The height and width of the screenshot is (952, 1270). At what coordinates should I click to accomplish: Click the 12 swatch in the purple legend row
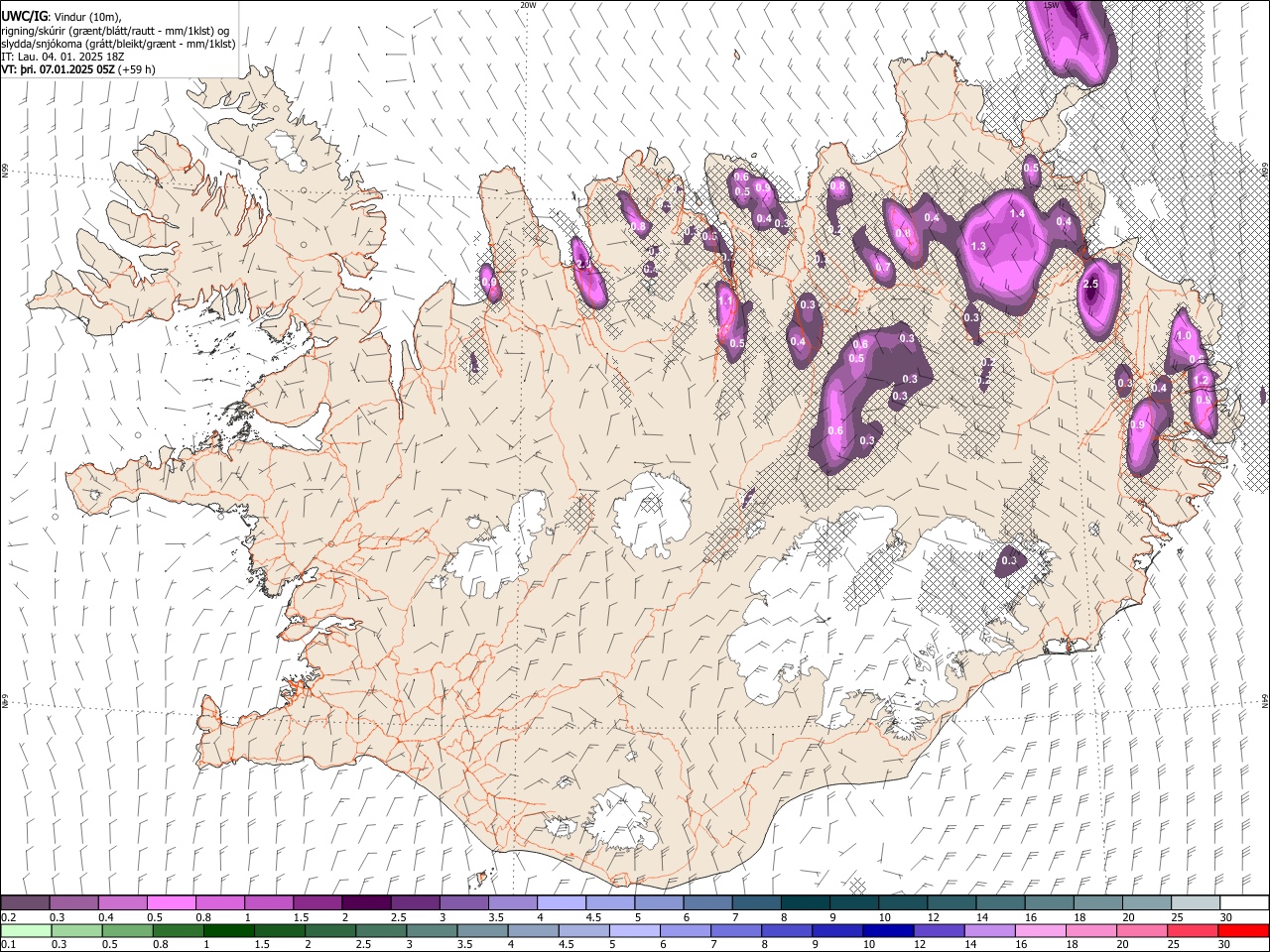951,902
